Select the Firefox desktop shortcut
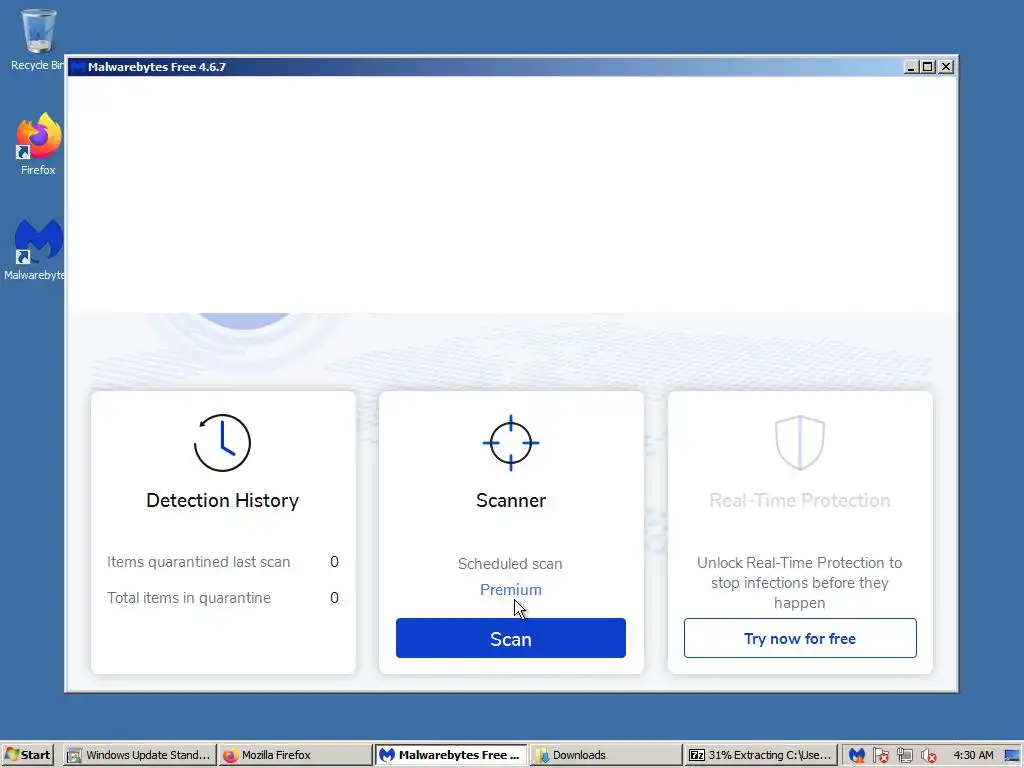 (x=38, y=144)
